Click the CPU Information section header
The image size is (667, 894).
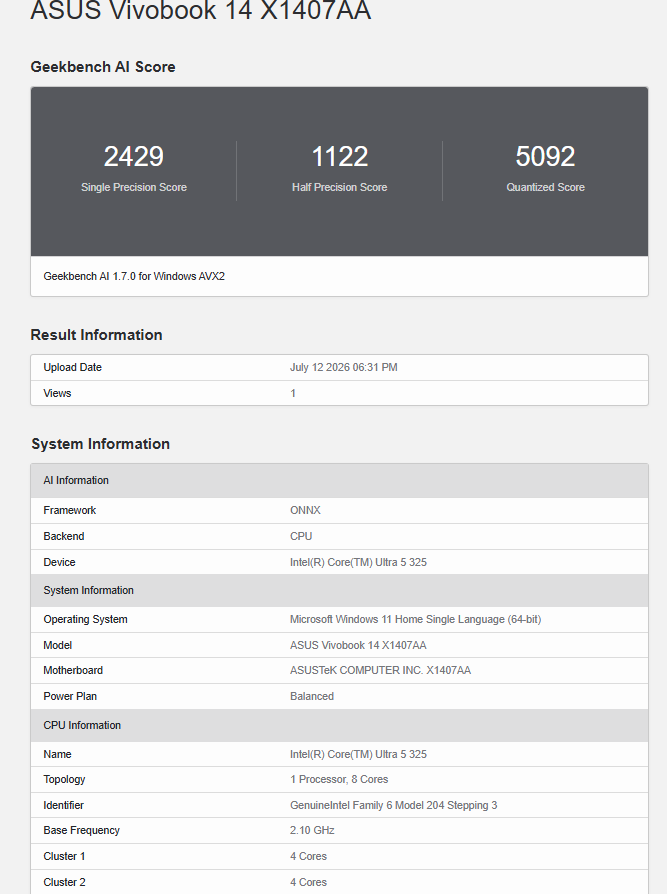339,725
